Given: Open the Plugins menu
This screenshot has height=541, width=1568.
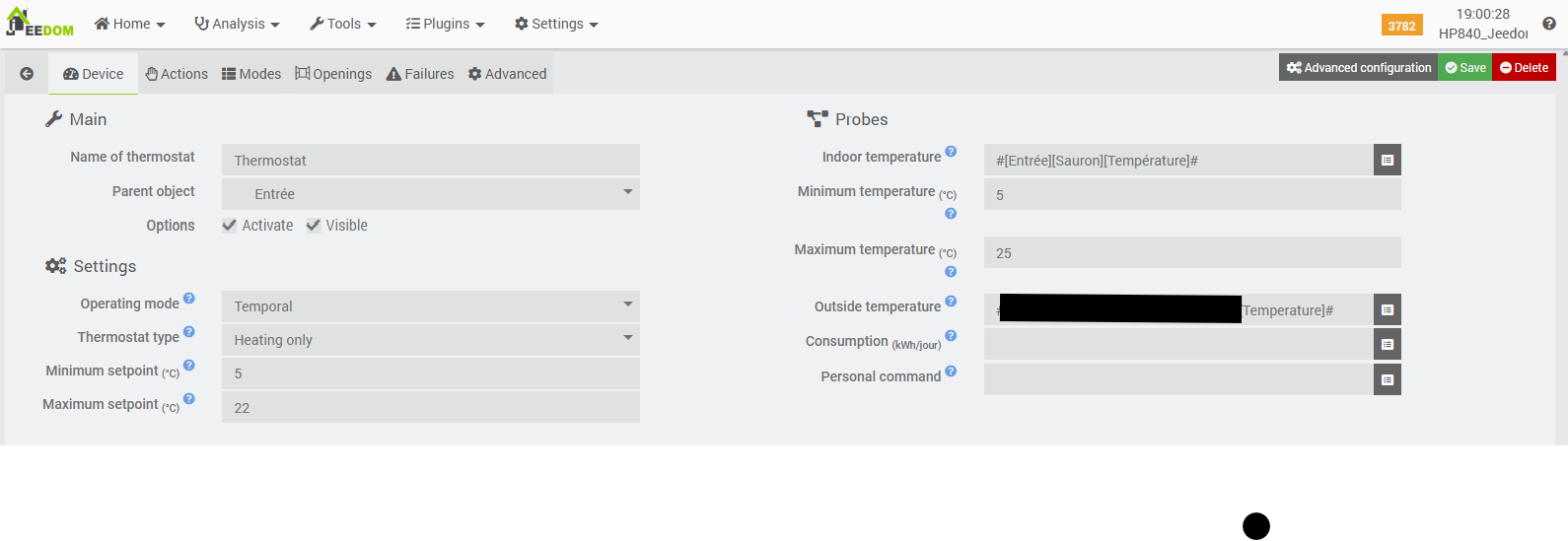Looking at the screenshot, I should point(445,24).
